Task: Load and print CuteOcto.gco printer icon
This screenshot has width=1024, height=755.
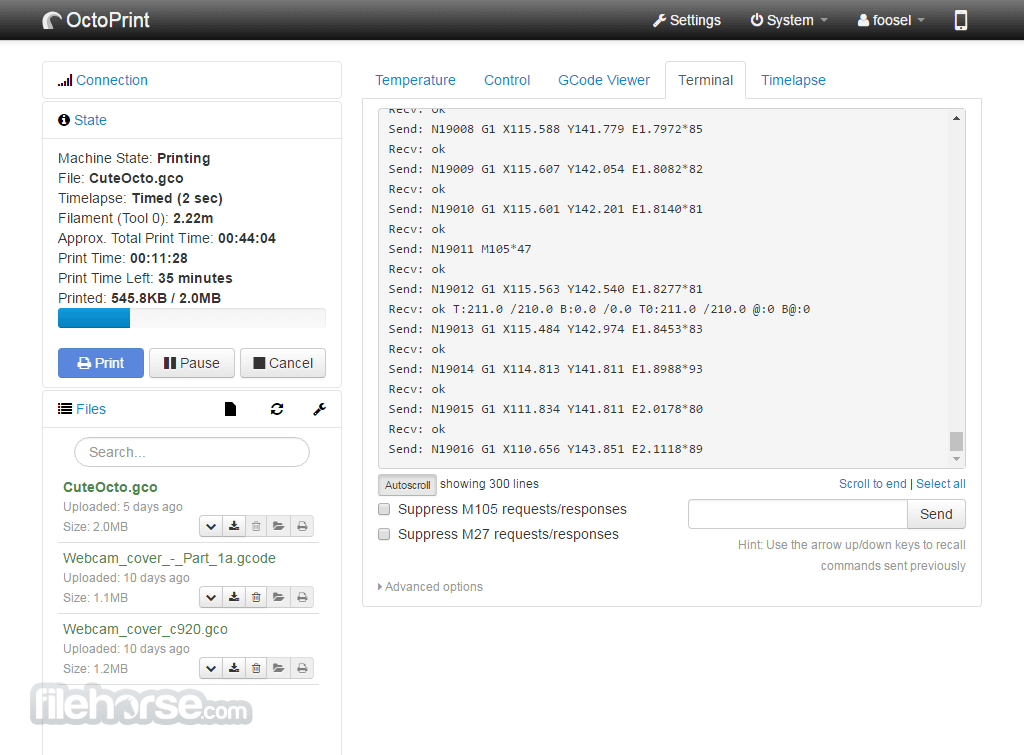Action: 302,526
